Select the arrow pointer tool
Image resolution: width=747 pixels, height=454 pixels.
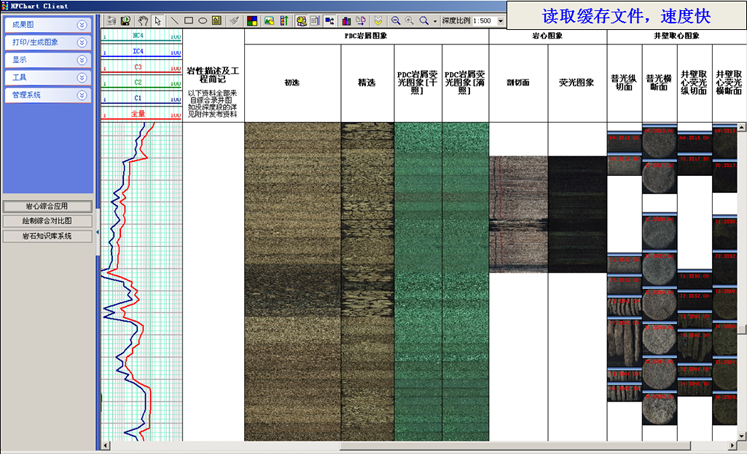point(157,20)
